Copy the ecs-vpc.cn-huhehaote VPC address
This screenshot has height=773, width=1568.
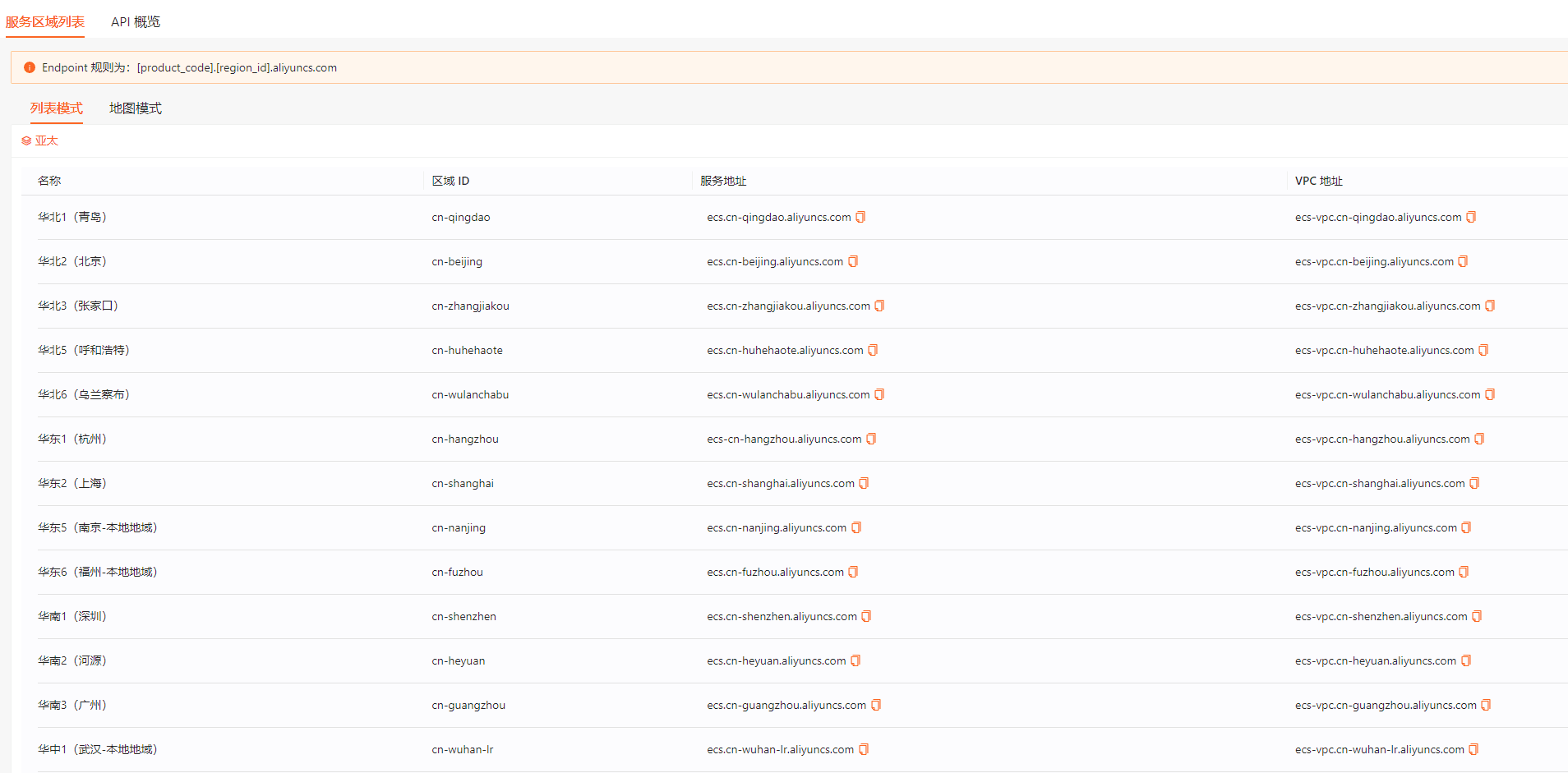pos(1483,350)
